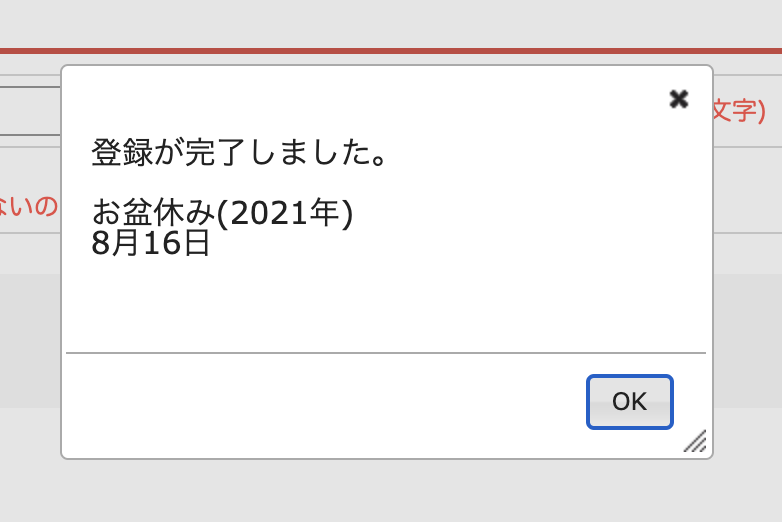The width and height of the screenshot is (782, 522).
Task: Click the dialog footer area left of OK
Action: (320, 402)
